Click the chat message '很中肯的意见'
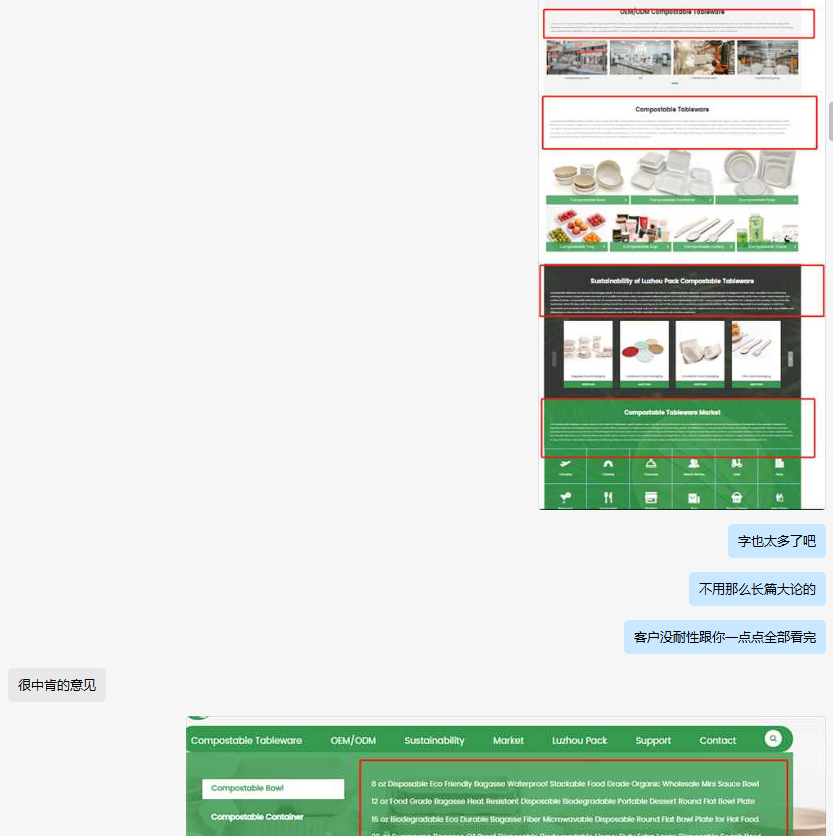833x836 pixels. pos(57,685)
